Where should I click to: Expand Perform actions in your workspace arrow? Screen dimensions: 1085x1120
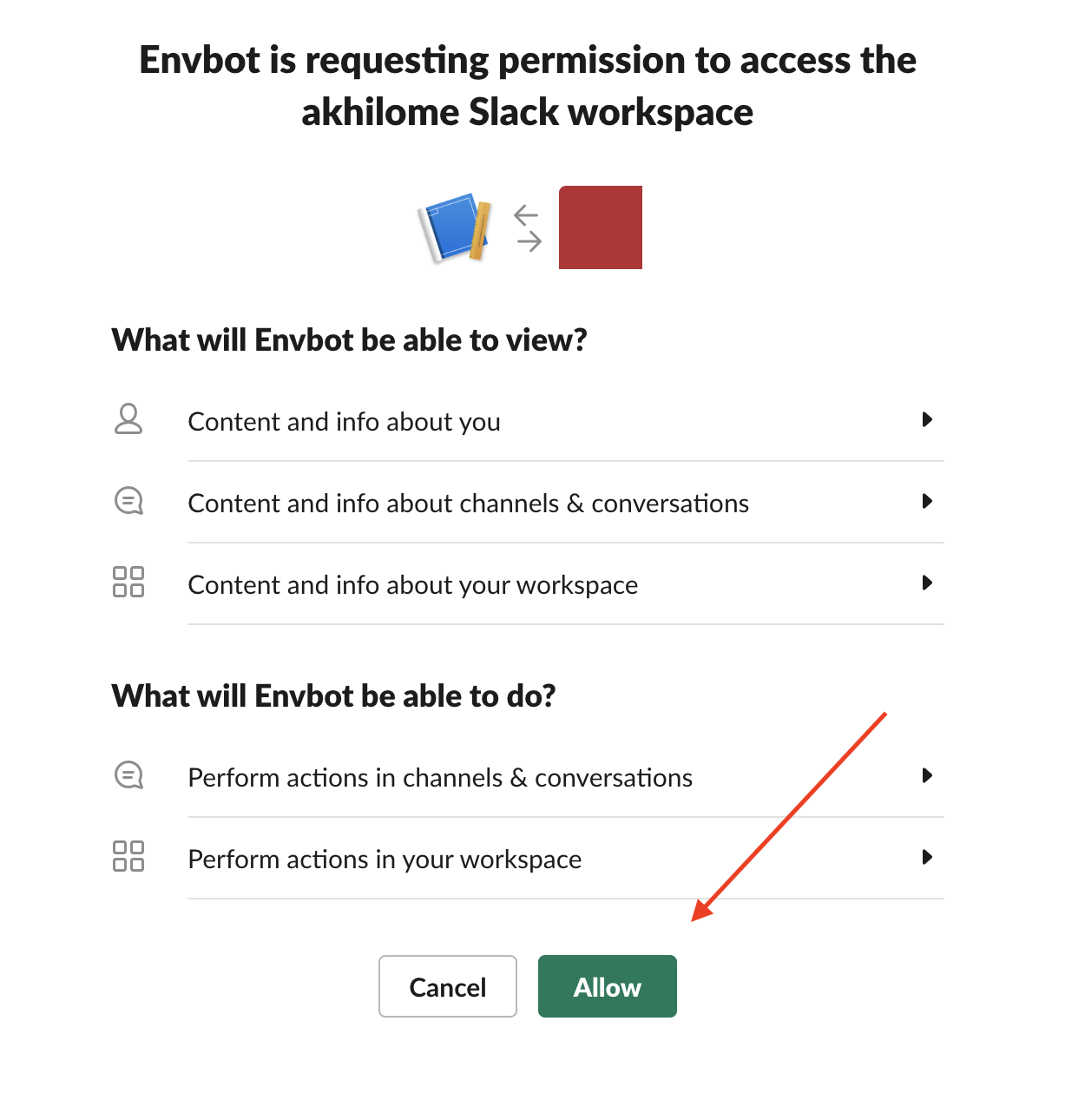click(926, 857)
